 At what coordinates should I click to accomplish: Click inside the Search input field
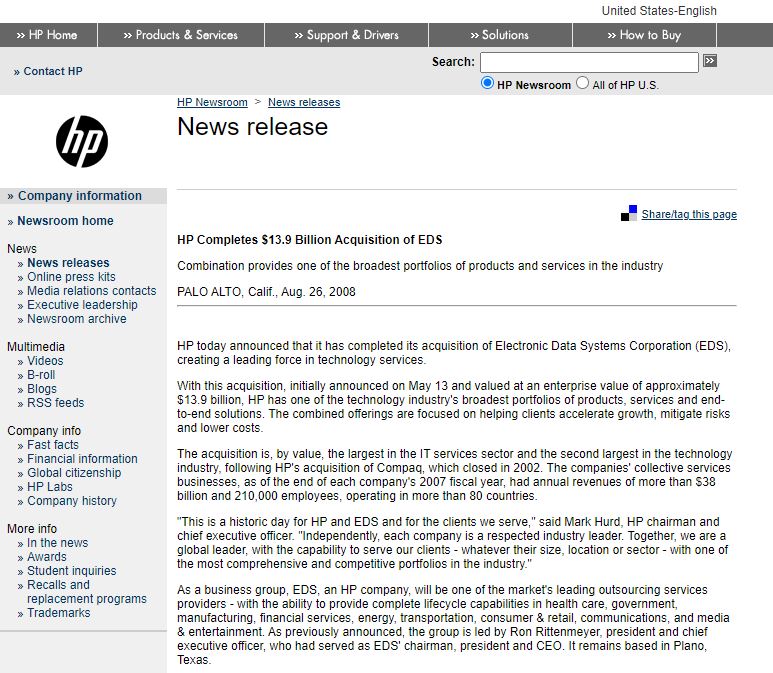589,62
